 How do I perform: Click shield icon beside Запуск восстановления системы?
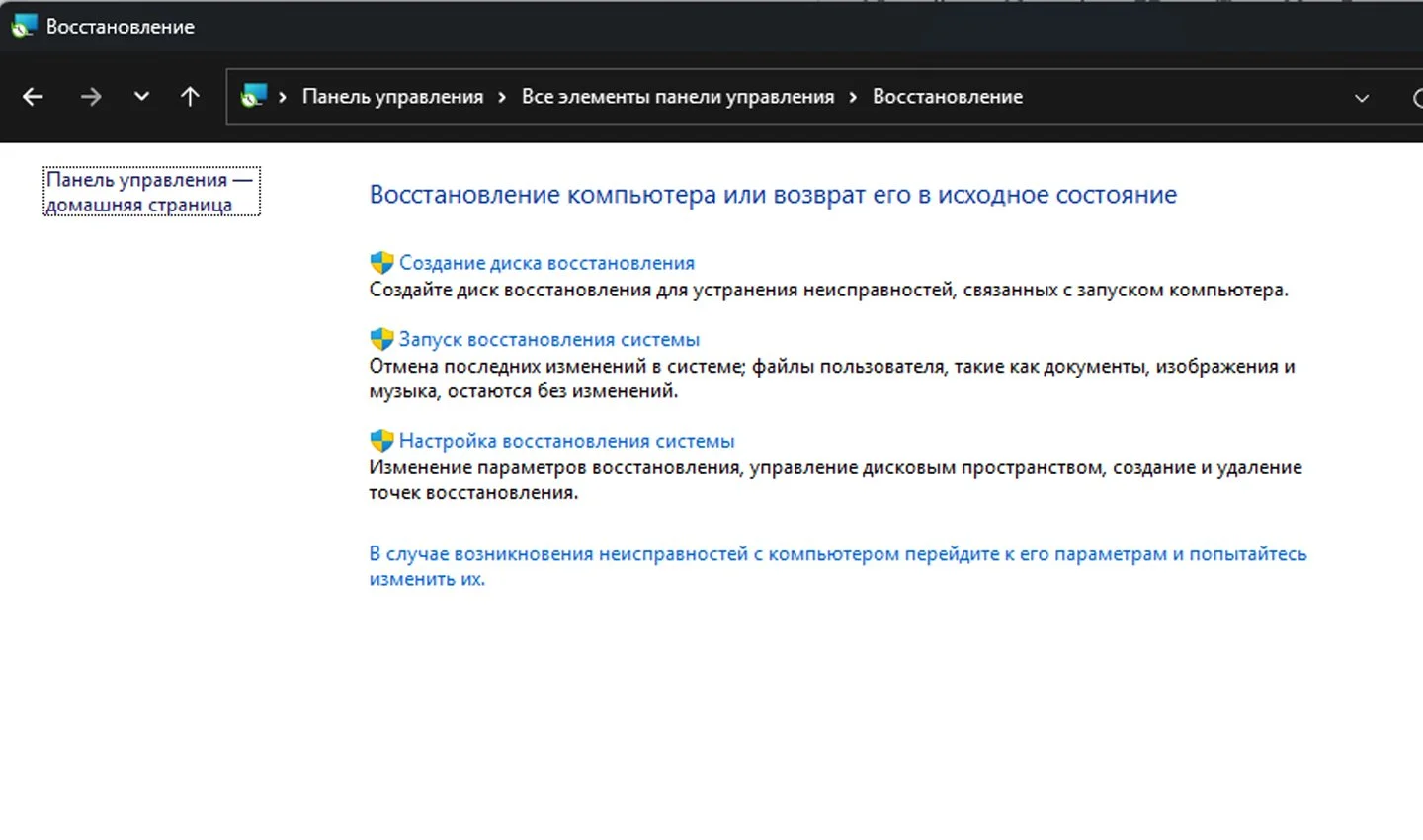[x=381, y=339]
